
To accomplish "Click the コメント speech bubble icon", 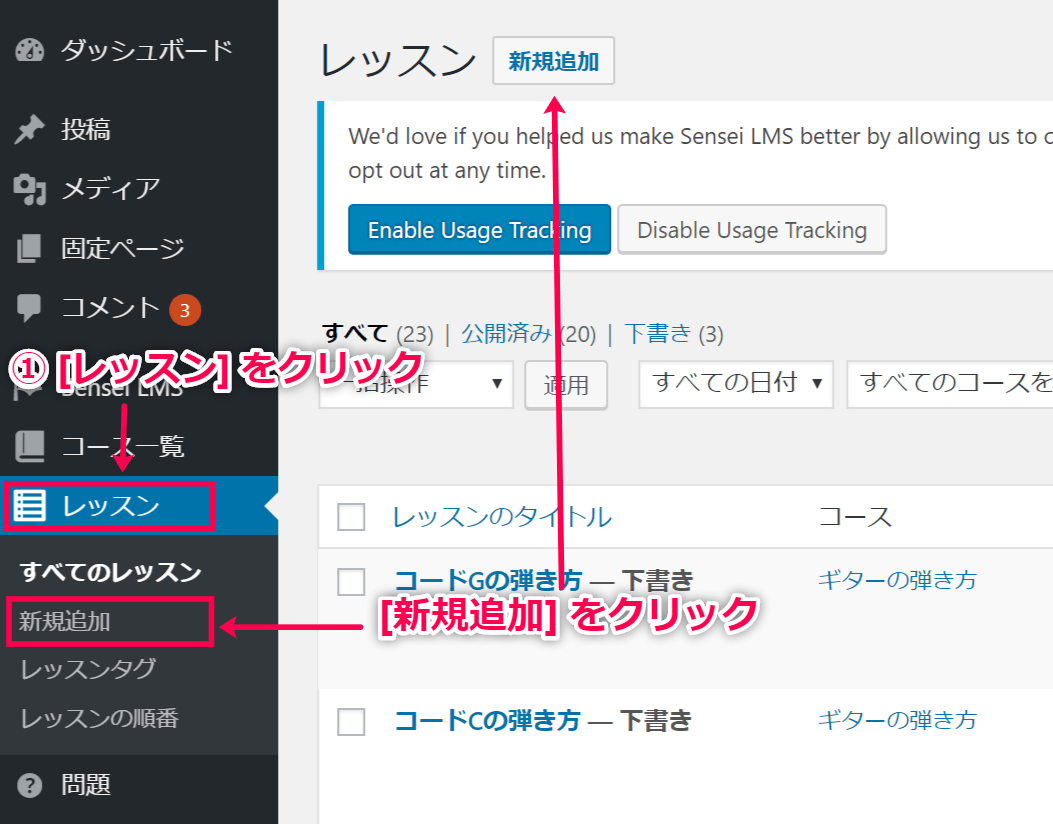I will pyautogui.click(x=30, y=308).
